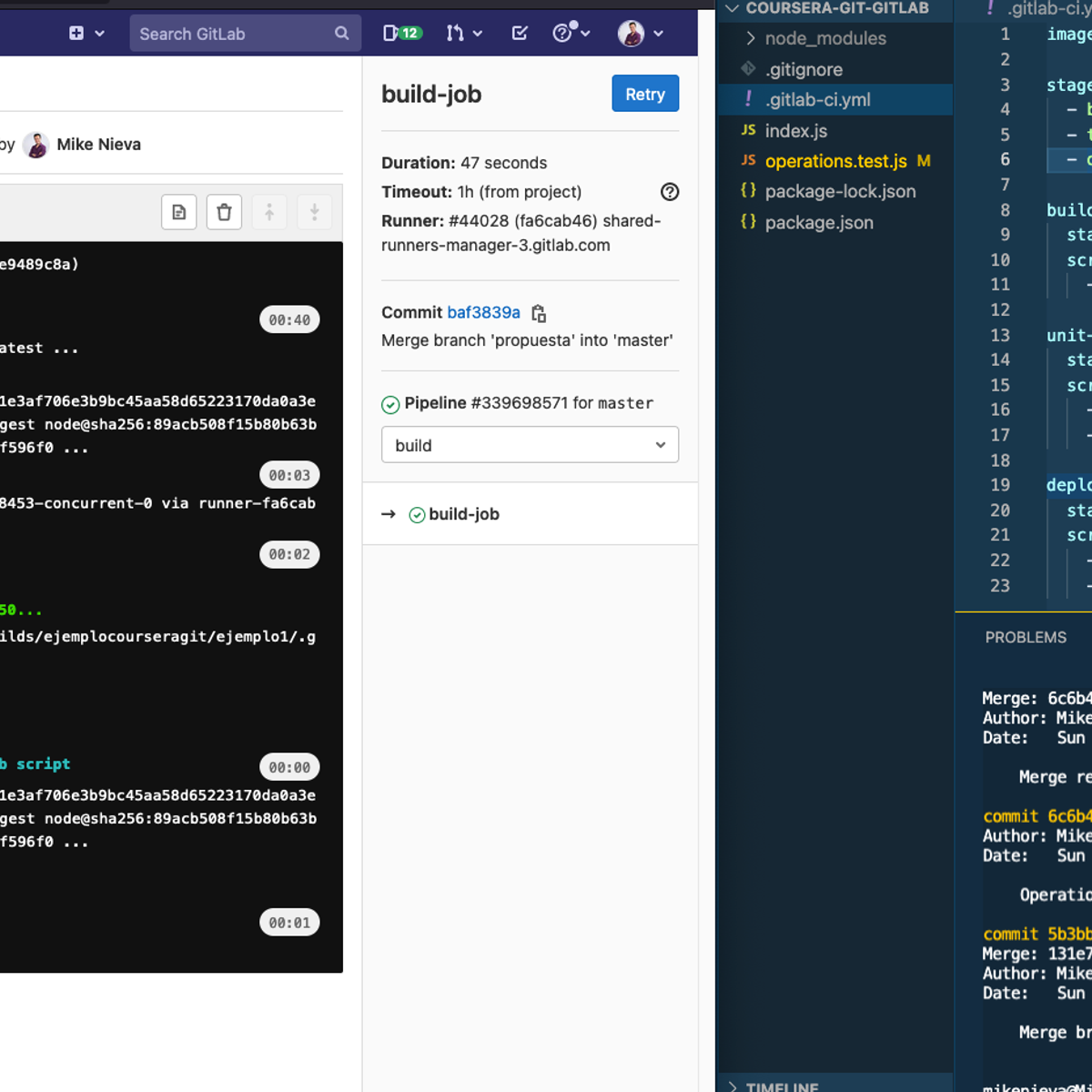
Task: Jump to the bottom of the job log
Action: click(x=314, y=213)
